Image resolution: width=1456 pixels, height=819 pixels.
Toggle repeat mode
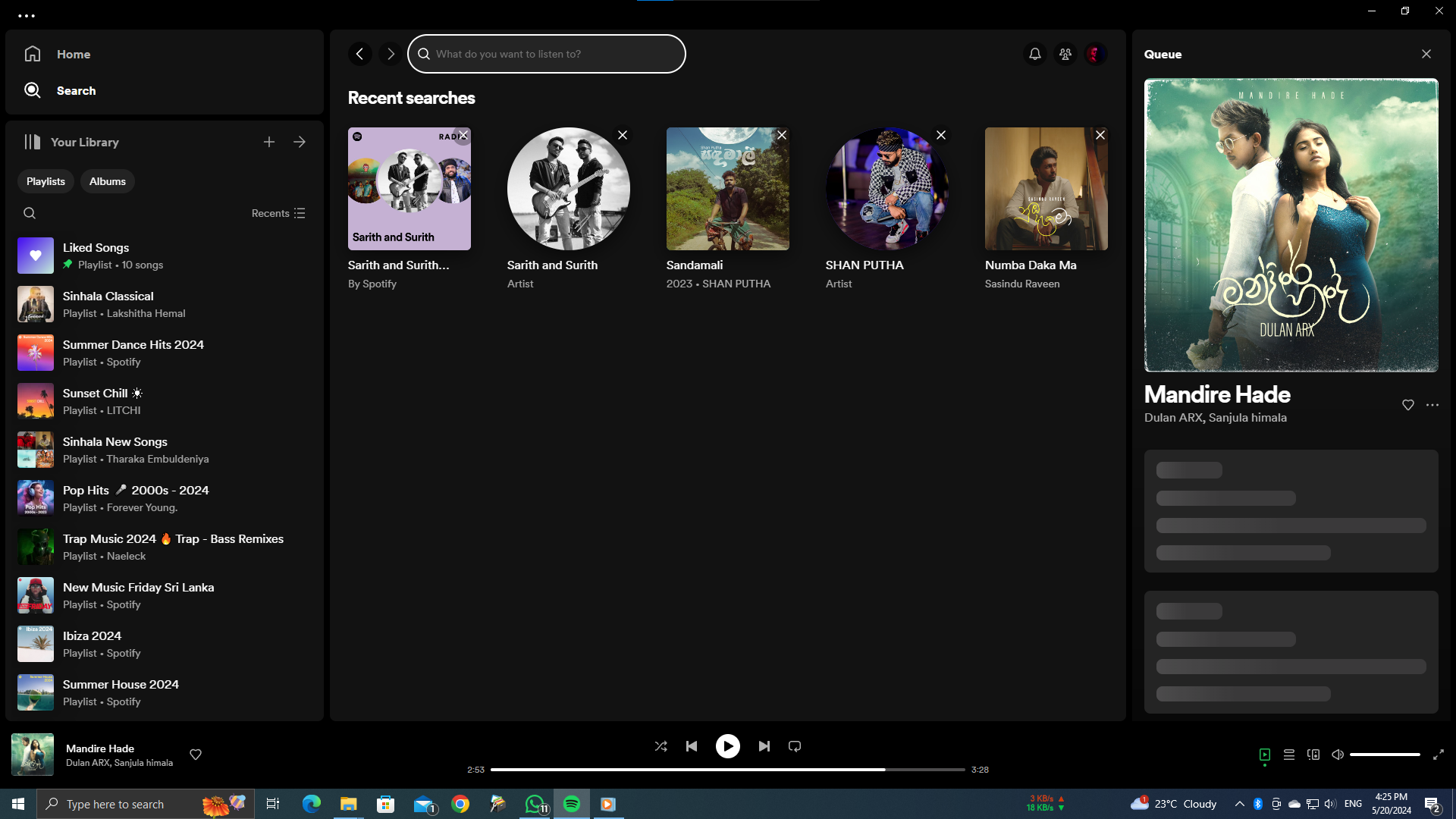point(795,746)
